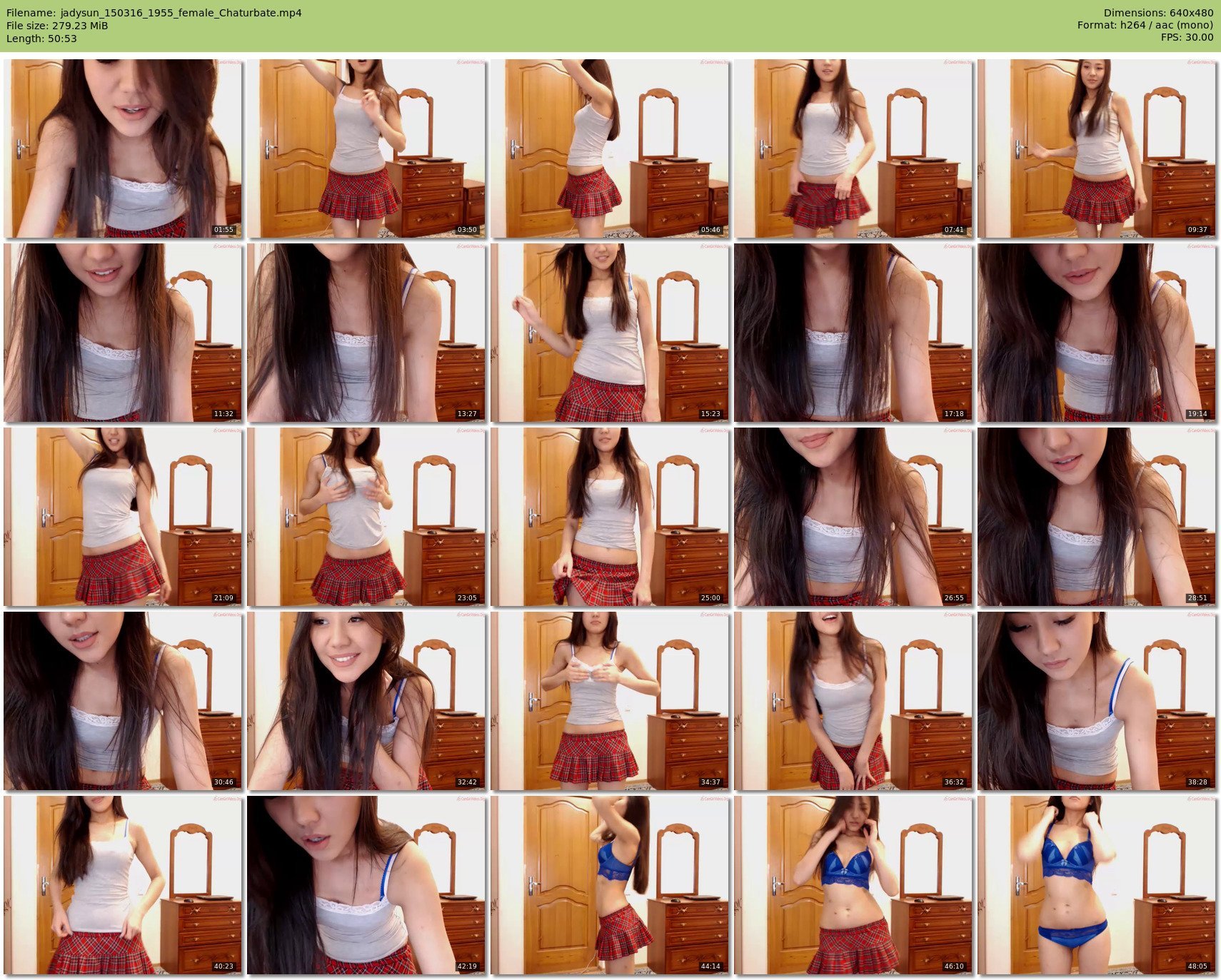Screen dimensions: 1221x980
Task: Select the thumbnail at 11:32
Action: pyautogui.click(x=123, y=333)
